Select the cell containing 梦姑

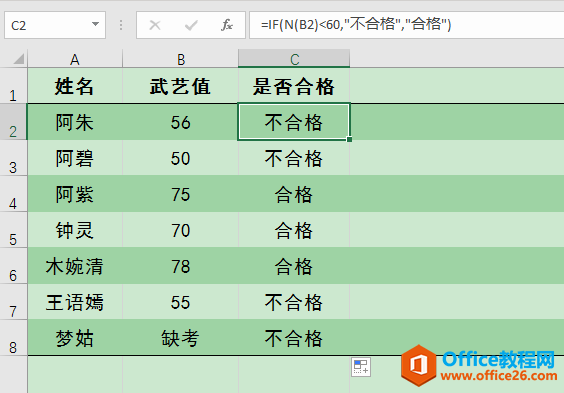click(75, 338)
